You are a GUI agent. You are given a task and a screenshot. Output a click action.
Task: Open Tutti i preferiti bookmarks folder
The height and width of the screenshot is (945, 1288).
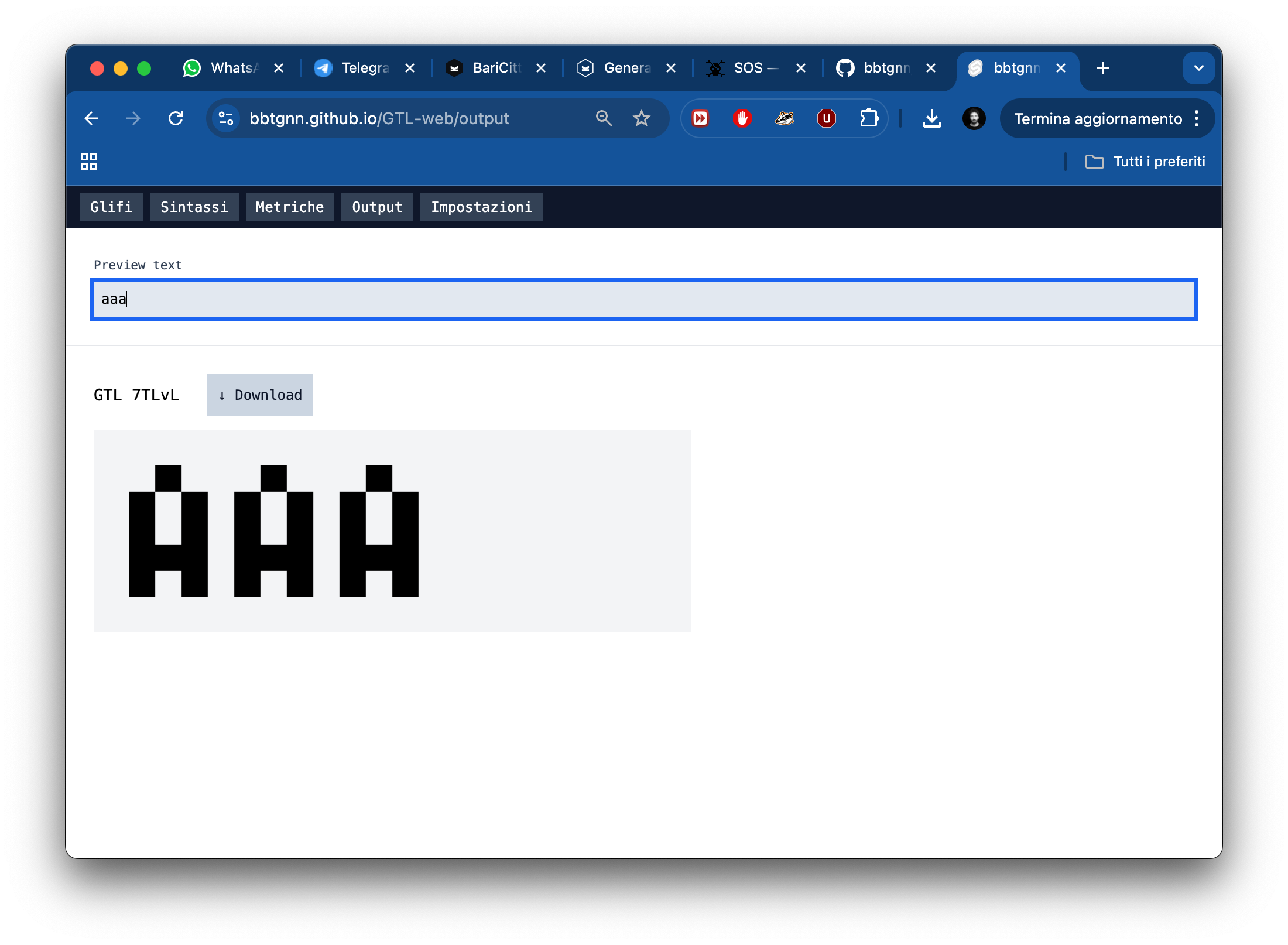pyautogui.click(x=1146, y=162)
